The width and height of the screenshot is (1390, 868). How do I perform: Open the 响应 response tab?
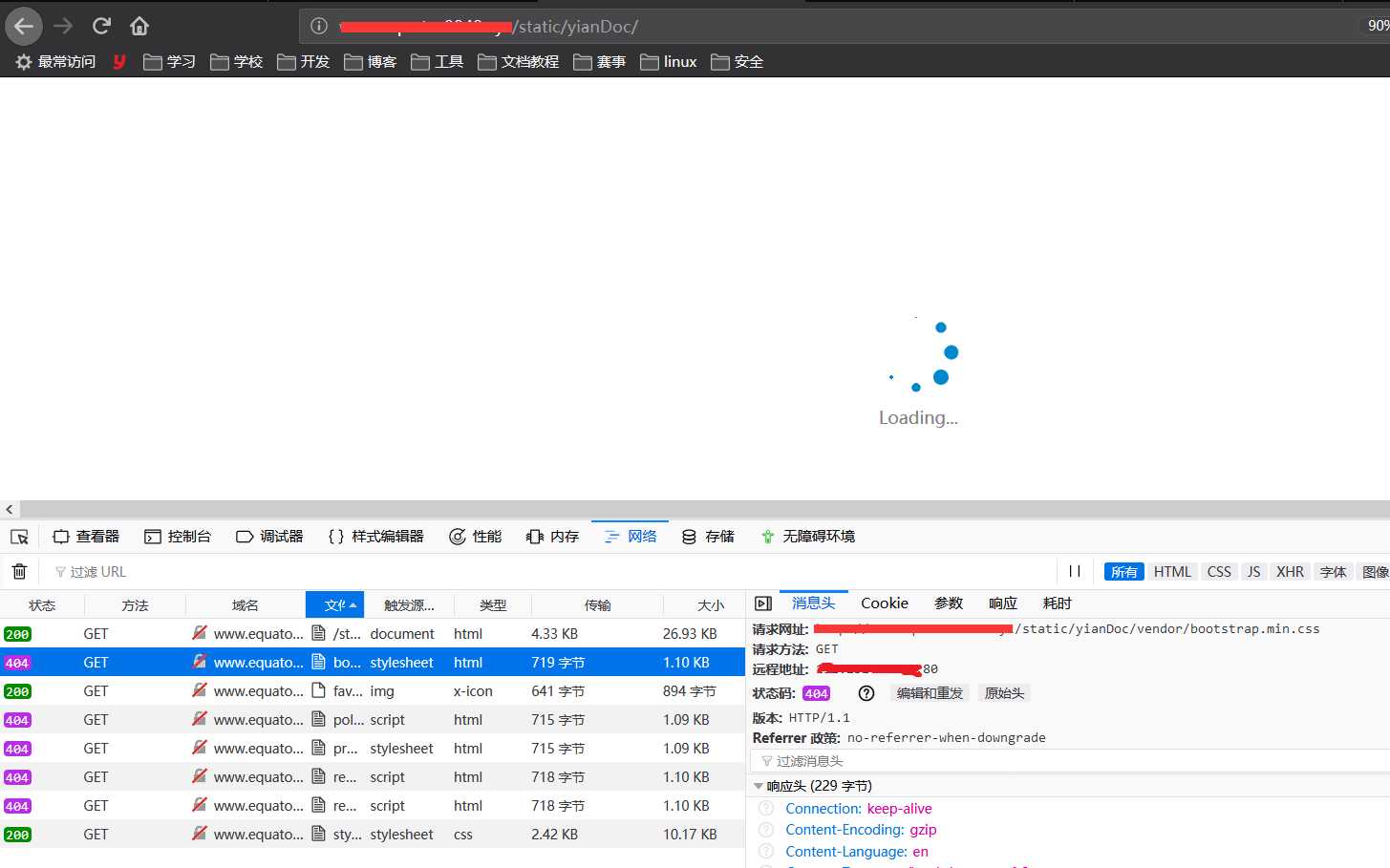tap(1003, 603)
